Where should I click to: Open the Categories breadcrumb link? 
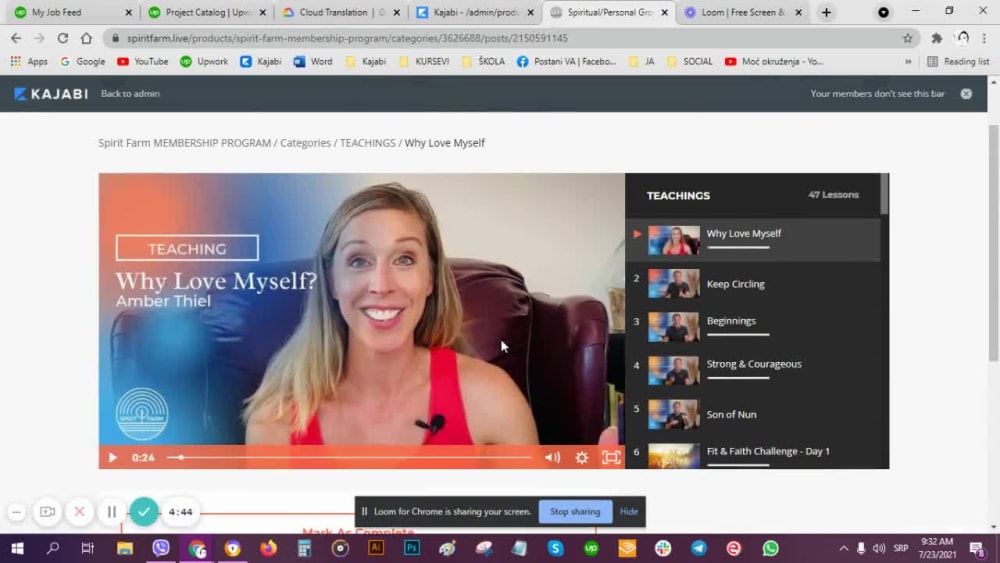click(305, 143)
